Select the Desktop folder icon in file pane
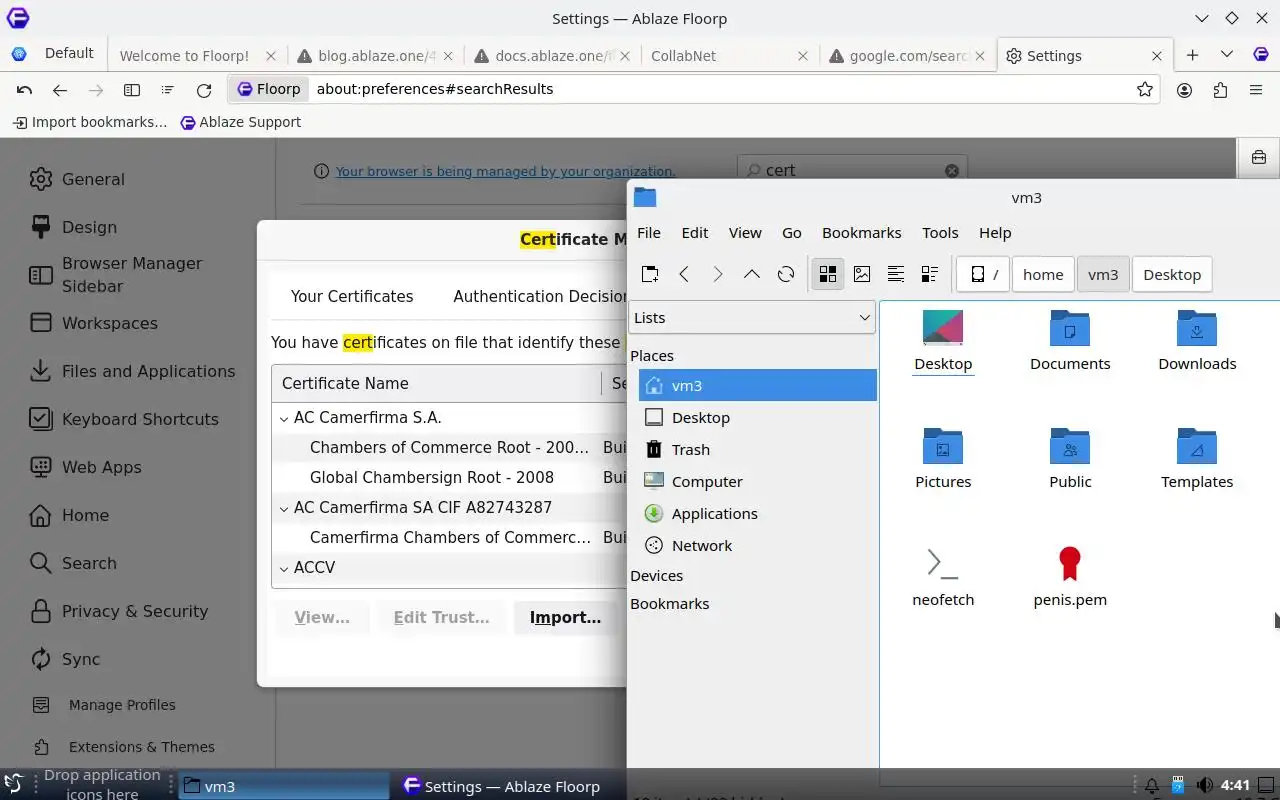 [943, 340]
